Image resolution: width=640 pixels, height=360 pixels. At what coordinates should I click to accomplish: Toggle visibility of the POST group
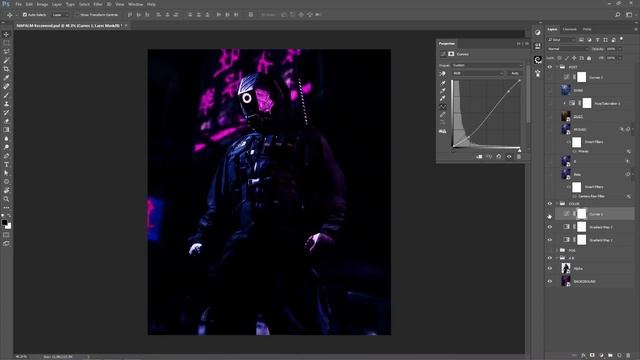pos(550,67)
